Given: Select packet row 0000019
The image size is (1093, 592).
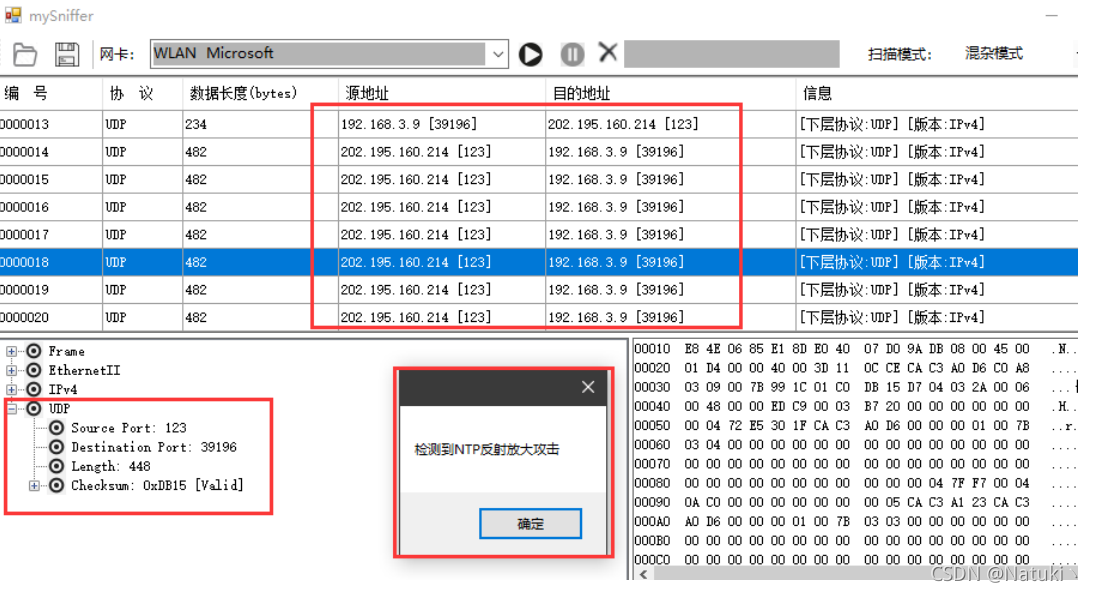Looking at the screenshot, I should click(539, 289).
